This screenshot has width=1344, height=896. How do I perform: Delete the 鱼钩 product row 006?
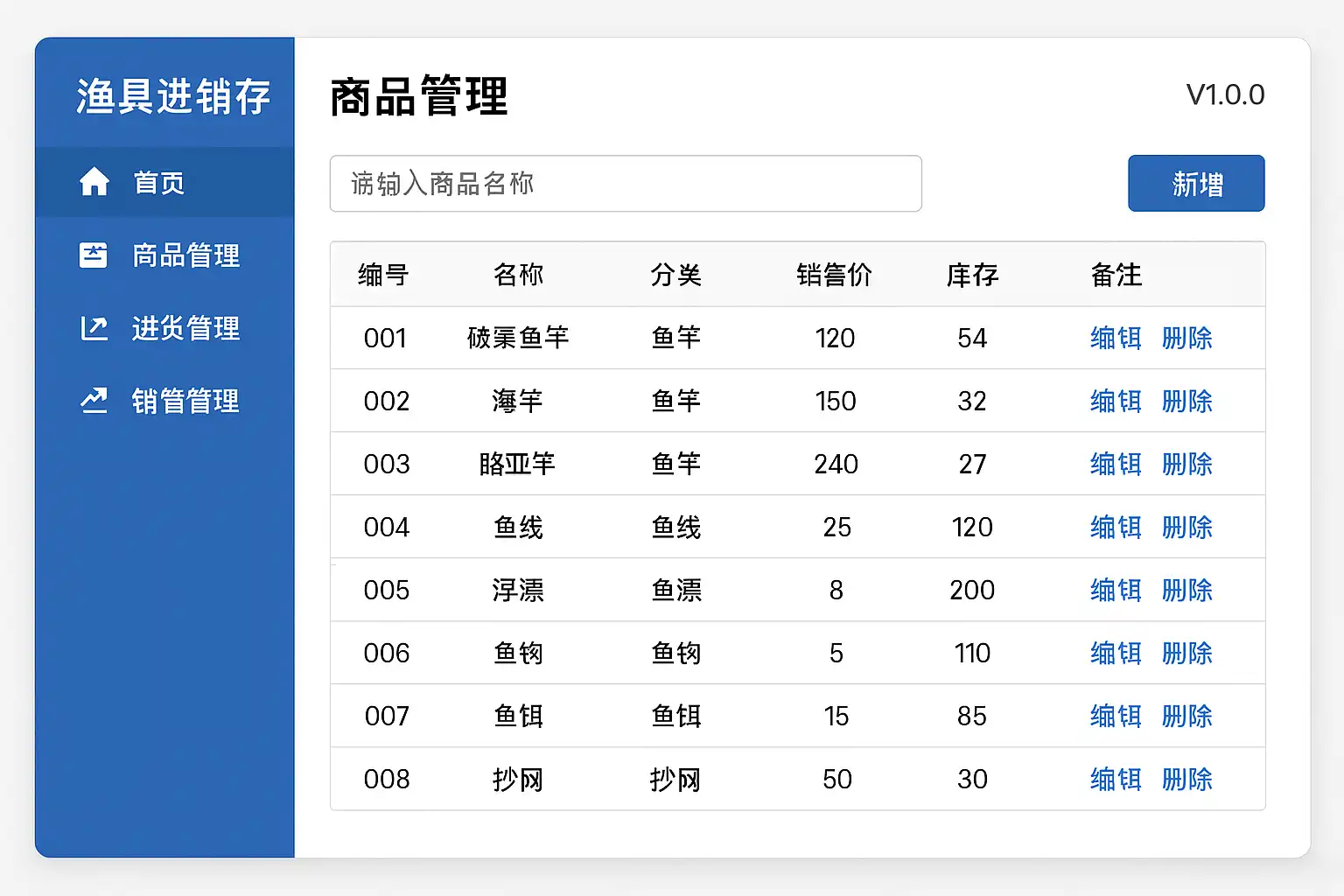[1186, 653]
